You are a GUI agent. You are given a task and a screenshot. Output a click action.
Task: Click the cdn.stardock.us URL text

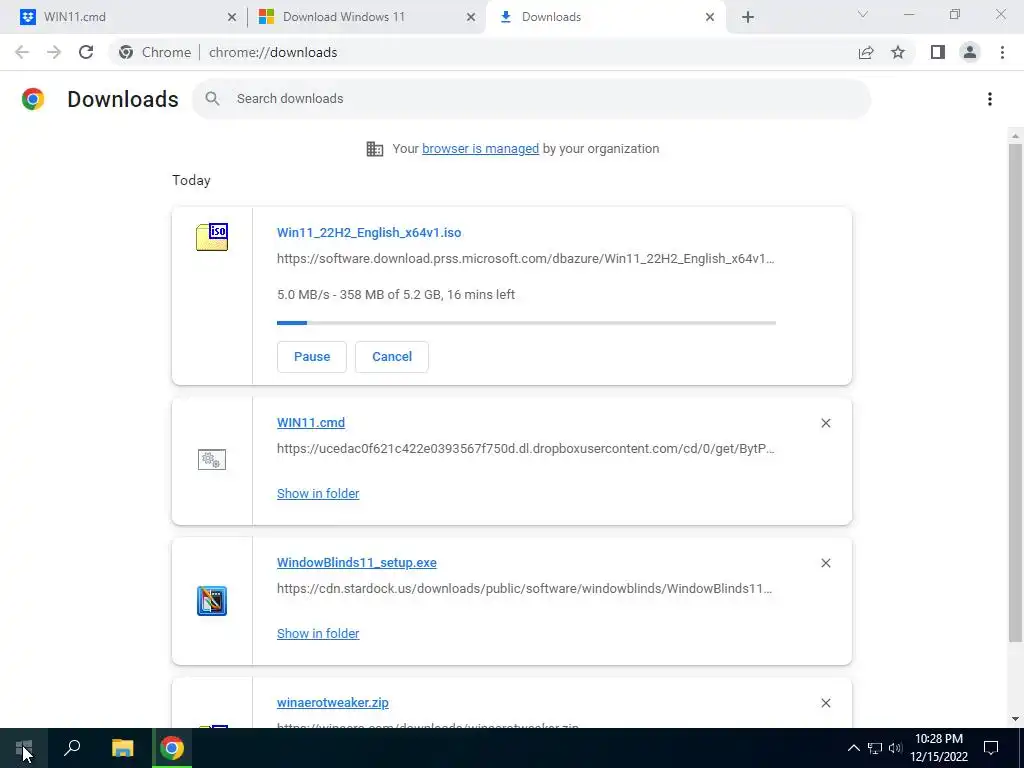(x=524, y=588)
